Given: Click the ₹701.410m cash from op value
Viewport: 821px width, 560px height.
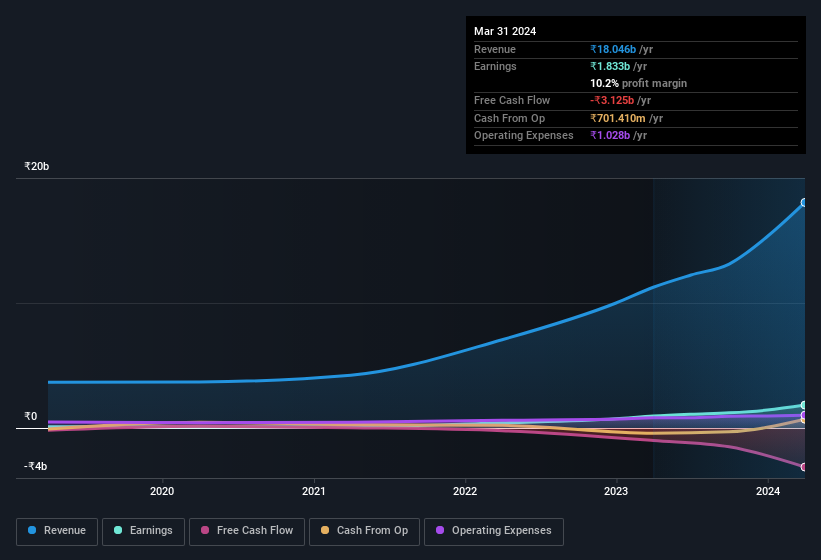Looking at the screenshot, I should click(x=618, y=118).
